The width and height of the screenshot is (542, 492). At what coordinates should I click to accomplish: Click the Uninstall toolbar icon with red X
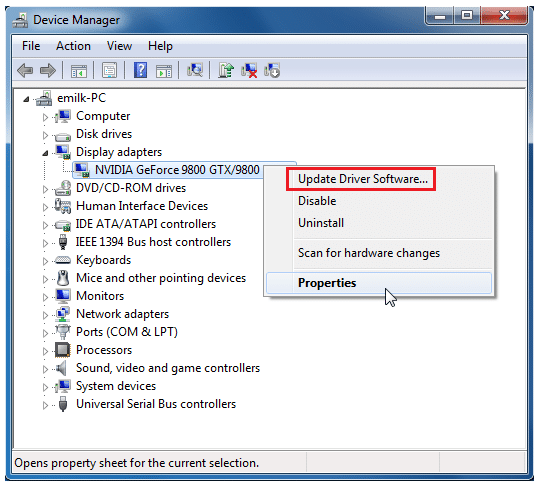tap(249, 70)
